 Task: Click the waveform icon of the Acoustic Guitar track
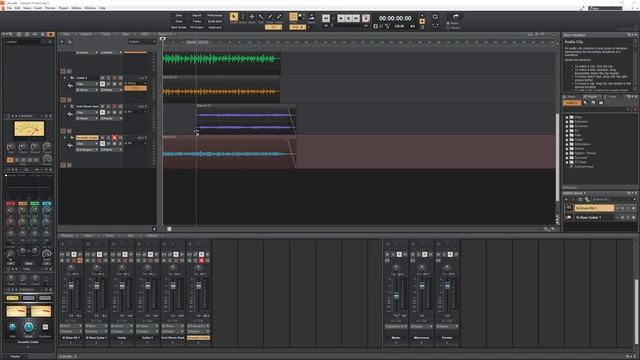[x=70, y=145]
